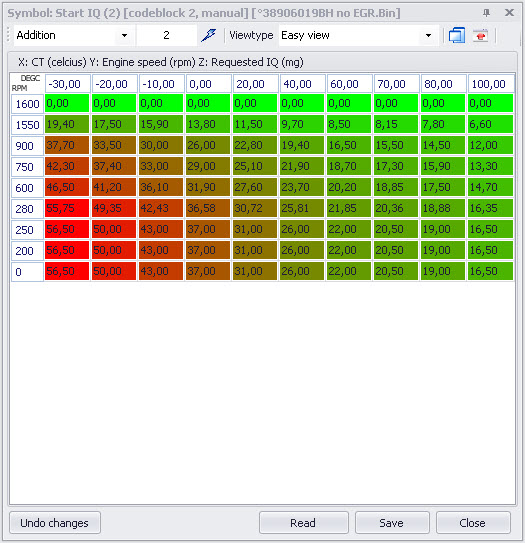This screenshot has width=525, height=543.
Task: Select the 1600 RPM row header
Action: point(27,104)
